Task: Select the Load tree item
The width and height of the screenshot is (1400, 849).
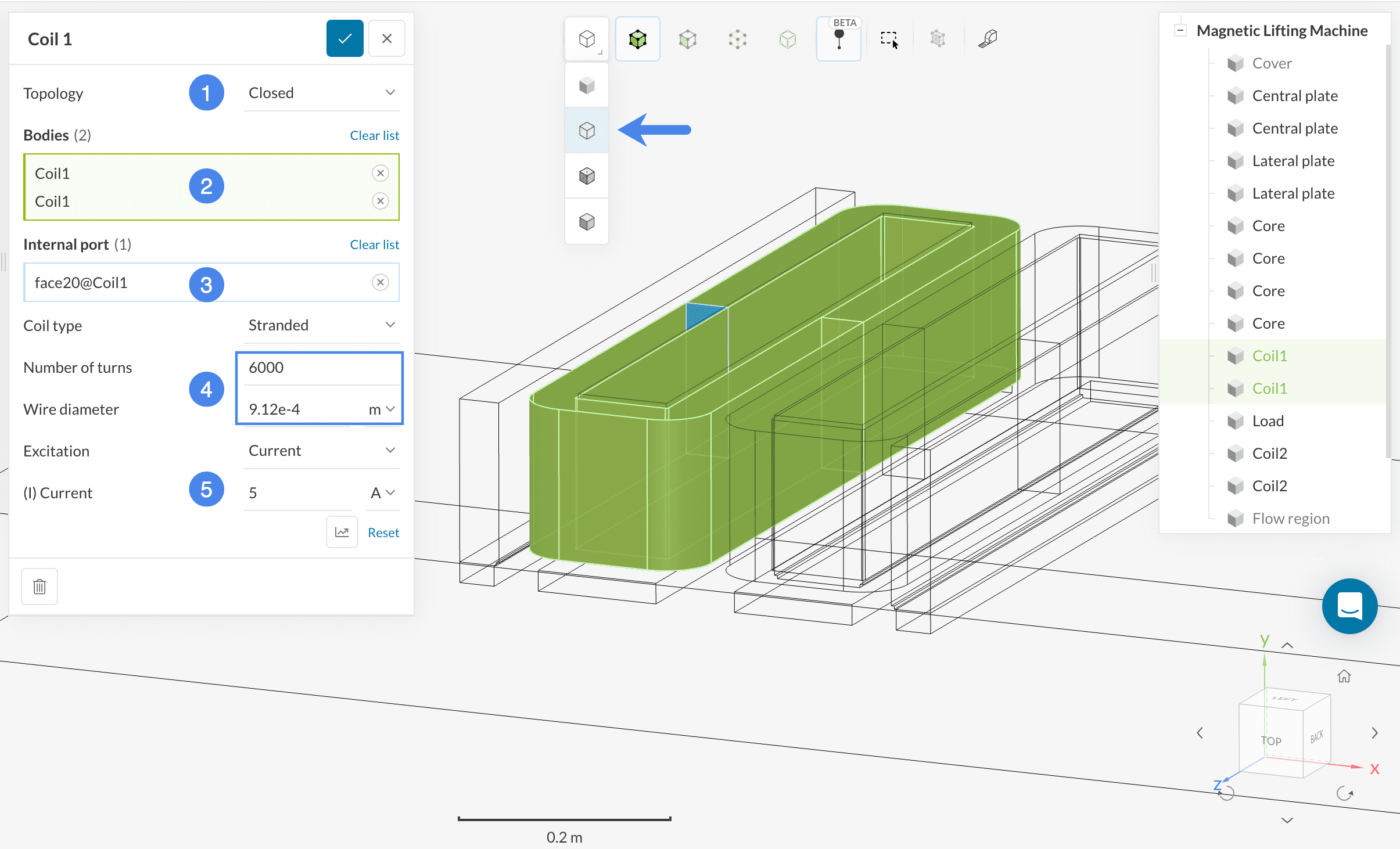Action: click(1268, 421)
